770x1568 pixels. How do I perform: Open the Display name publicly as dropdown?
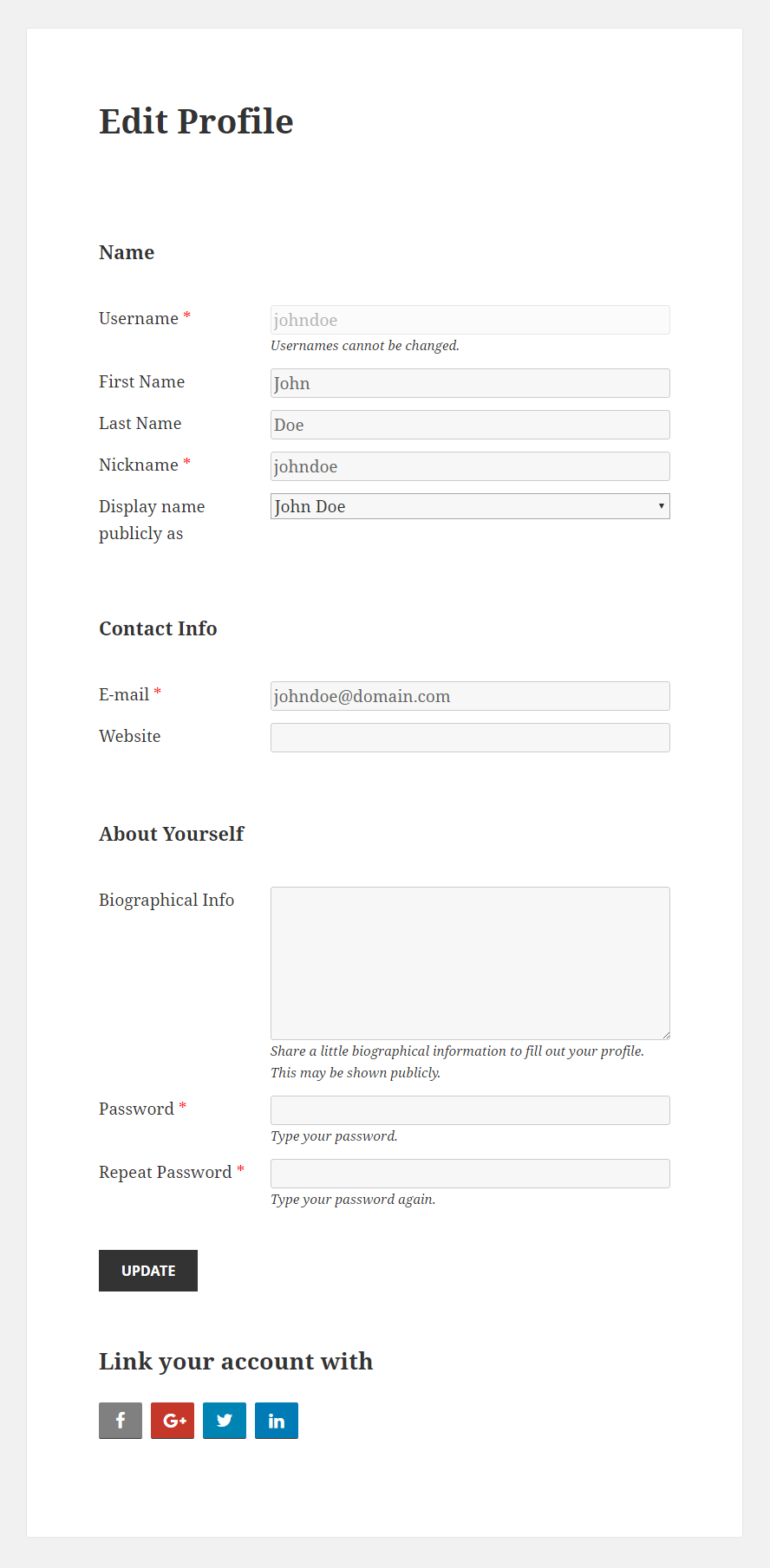click(x=470, y=506)
